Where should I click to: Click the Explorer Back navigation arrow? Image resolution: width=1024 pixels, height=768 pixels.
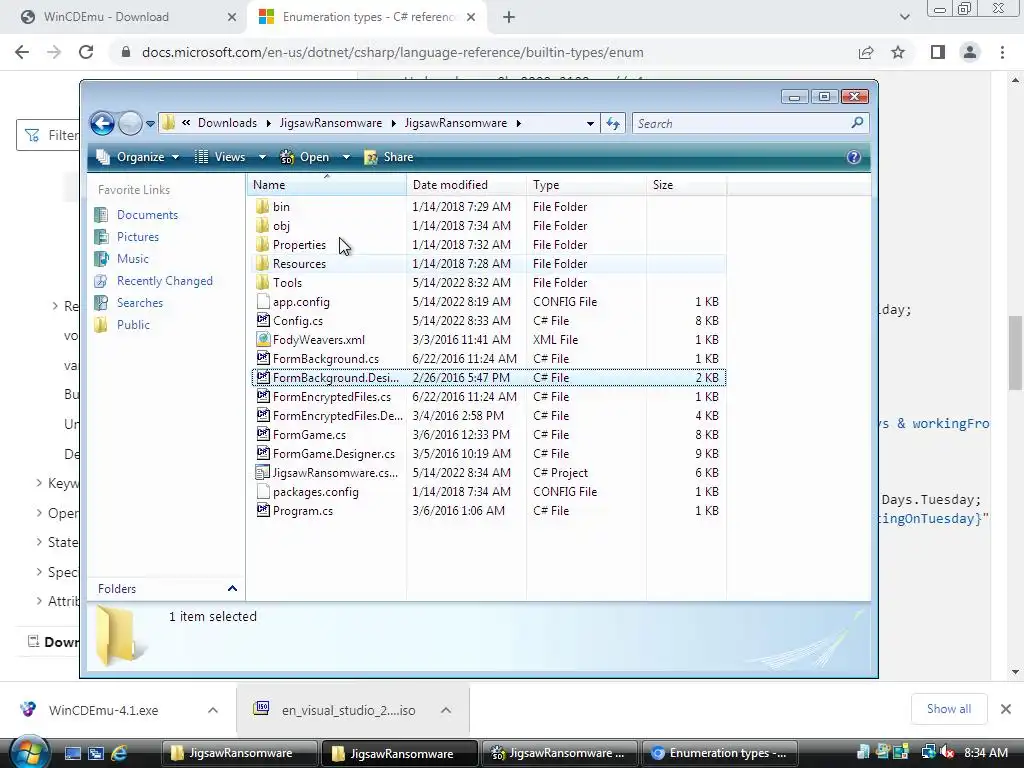[x=103, y=123]
